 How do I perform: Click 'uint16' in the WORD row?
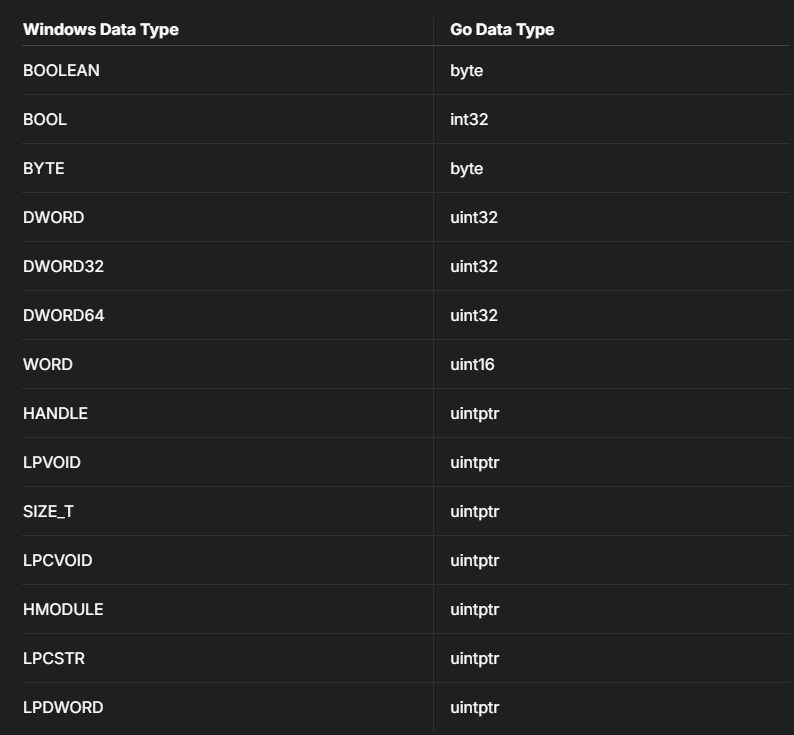[x=472, y=365]
